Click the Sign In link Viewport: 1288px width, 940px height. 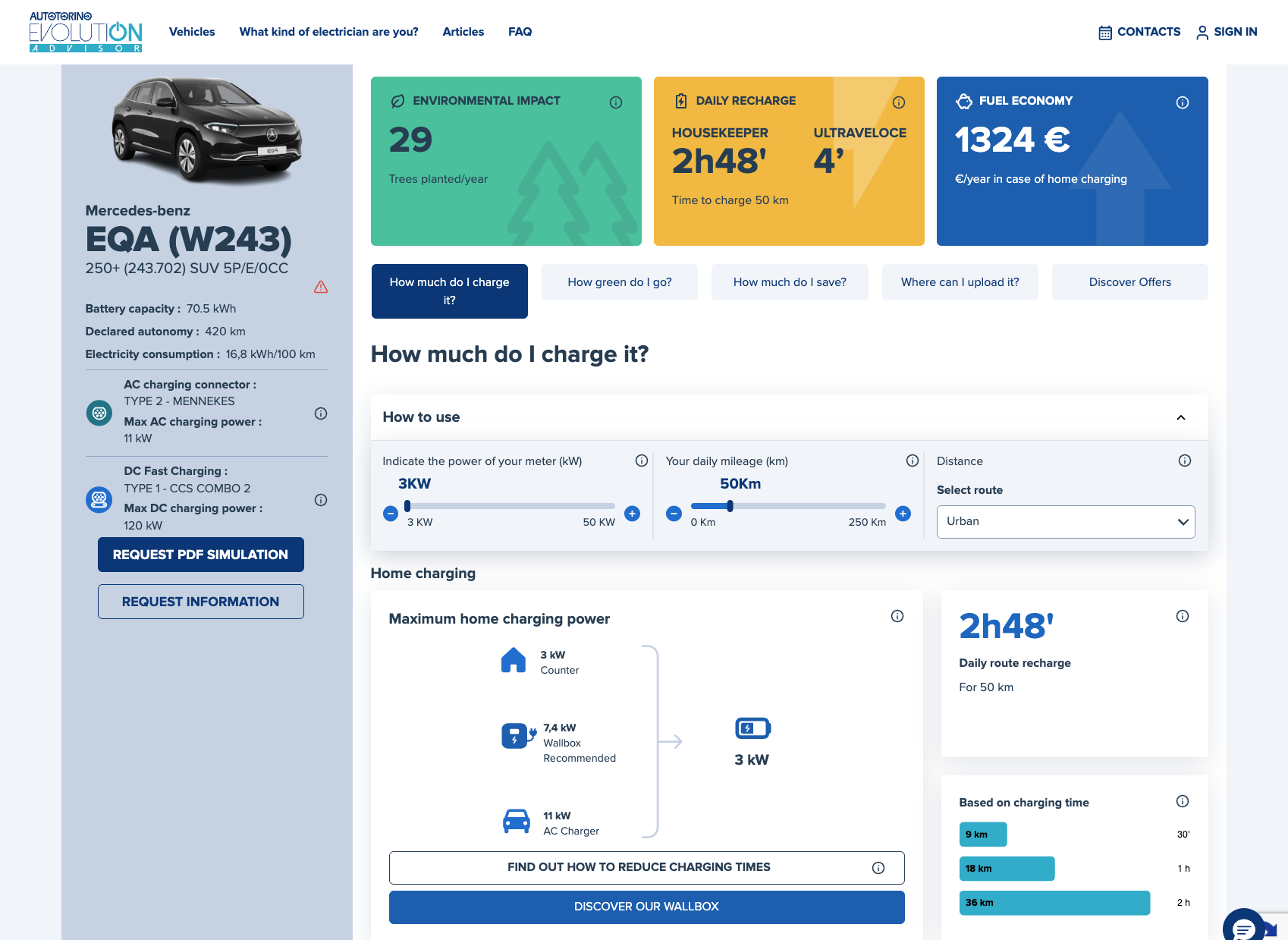click(1236, 32)
